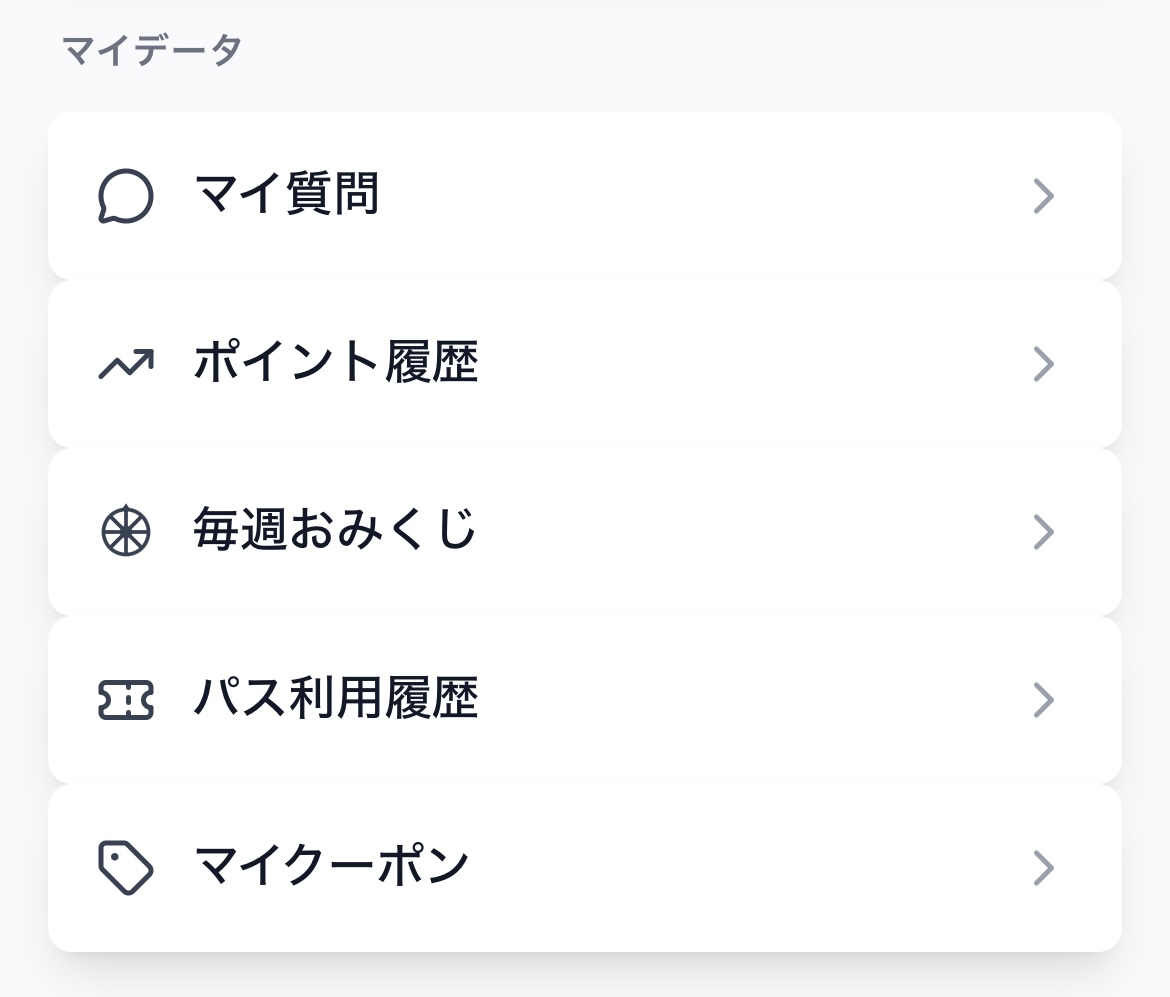Click the middle of the マイ質問 card
The width and height of the screenshot is (1170, 997).
tap(585, 196)
